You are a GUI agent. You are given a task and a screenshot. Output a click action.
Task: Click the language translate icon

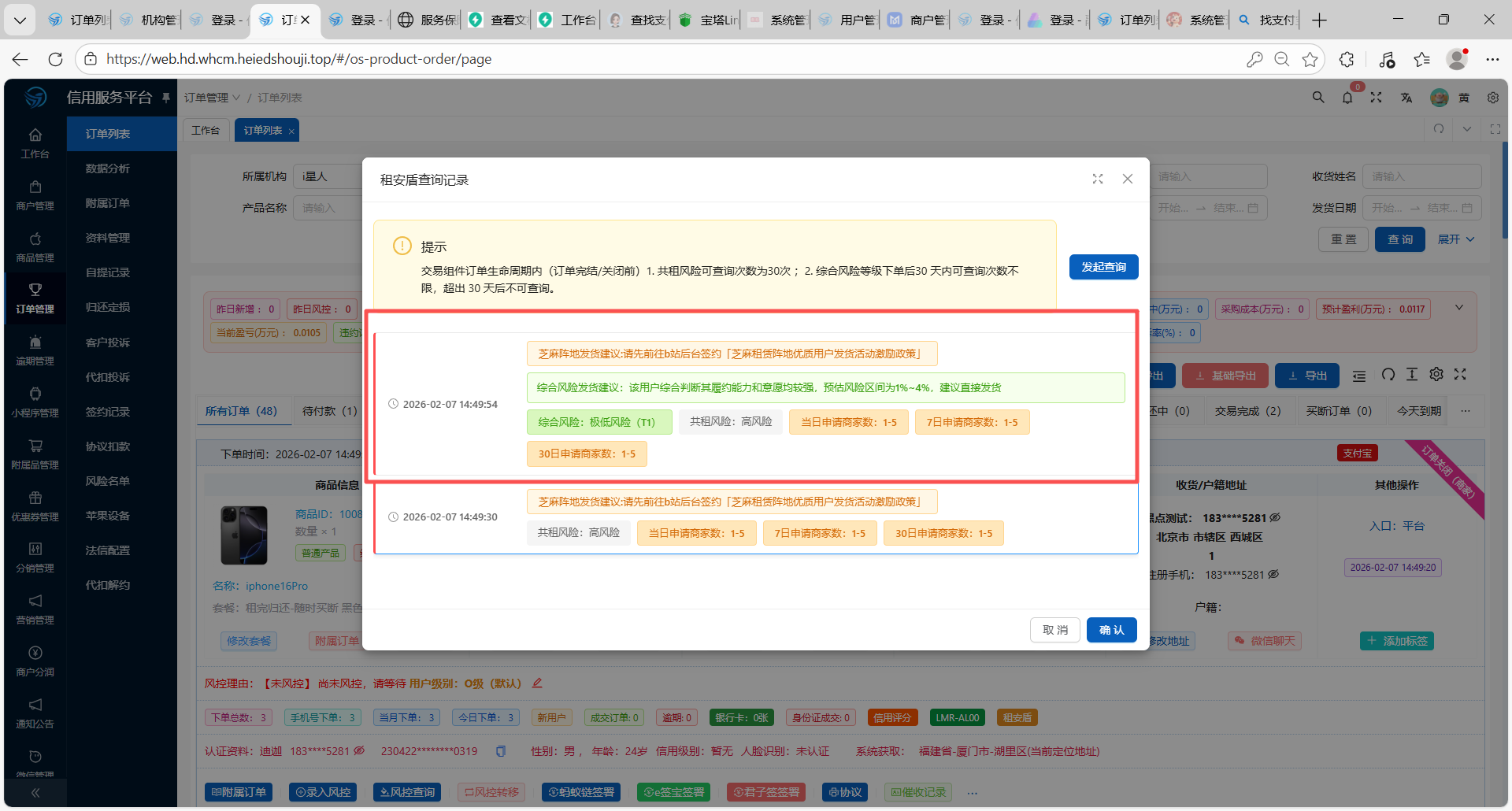click(1406, 98)
